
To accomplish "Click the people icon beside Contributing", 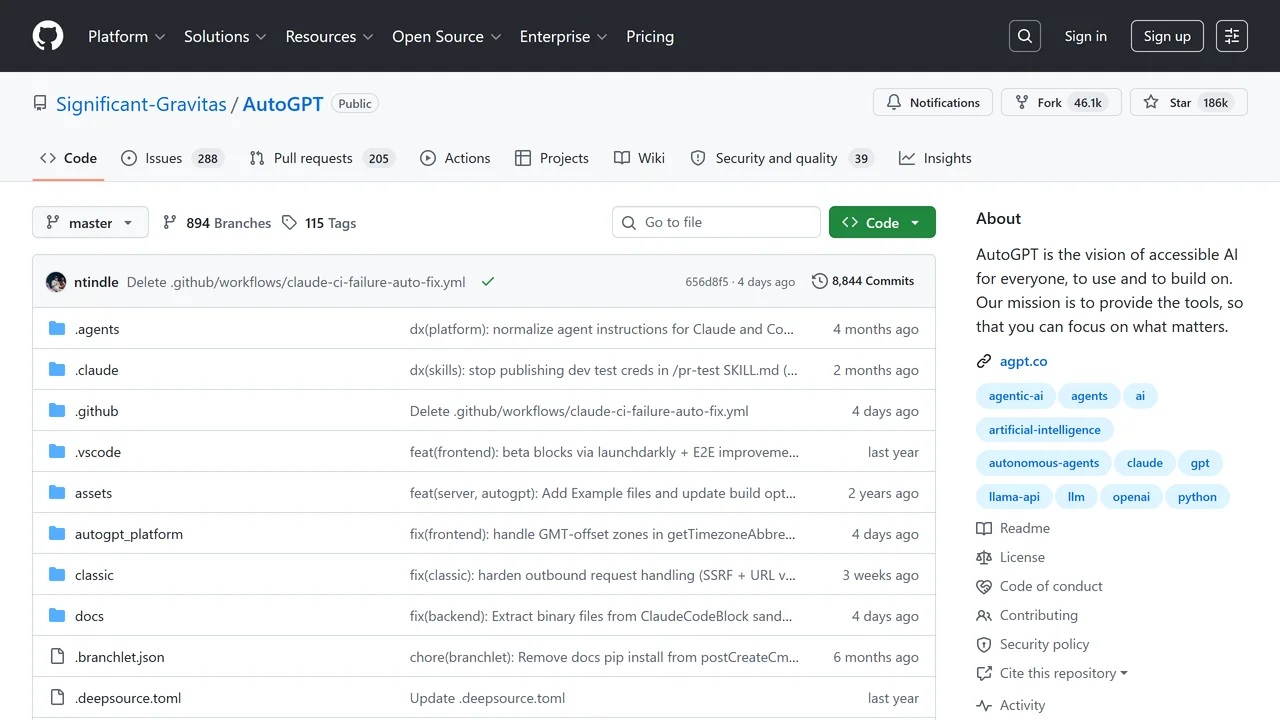I will pos(984,615).
